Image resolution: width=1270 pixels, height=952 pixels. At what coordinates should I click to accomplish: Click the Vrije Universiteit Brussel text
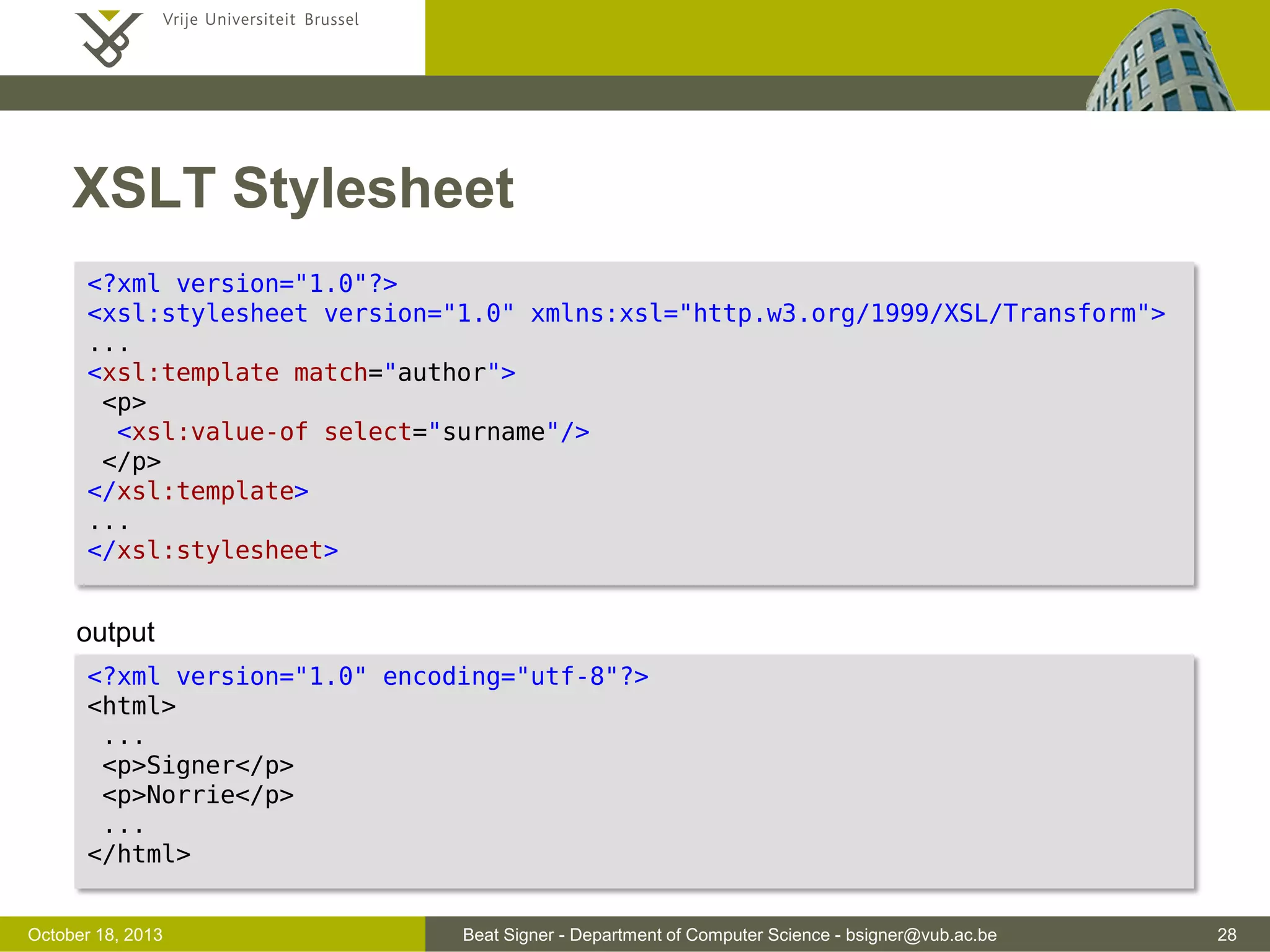[260, 20]
